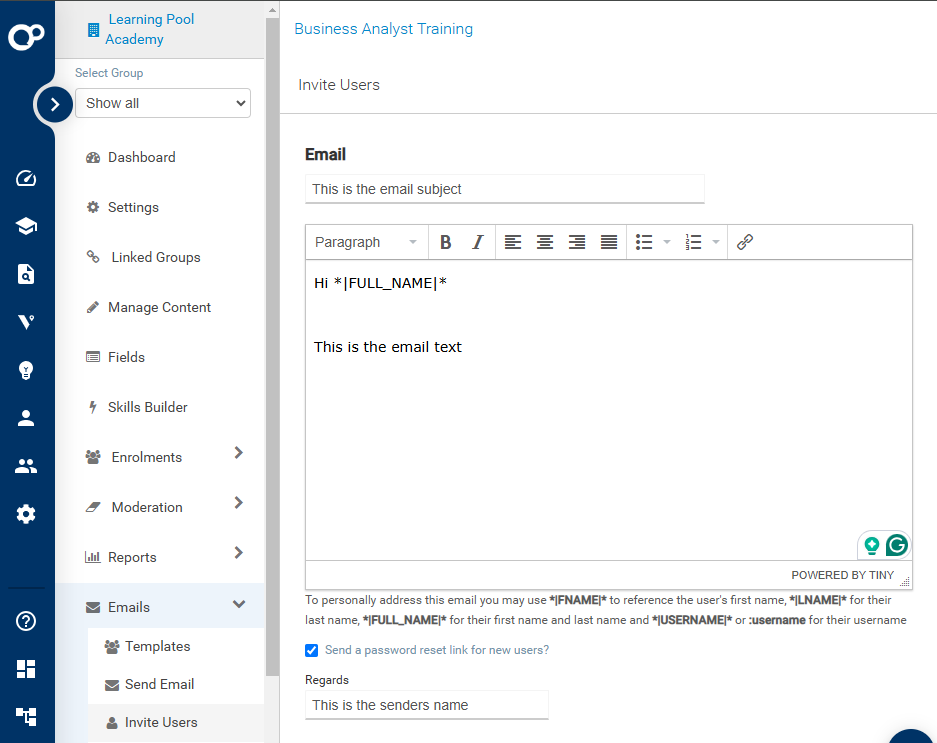Image resolution: width=937 pixels, height=743 pixels.
Task: Open the gear settings icon in left rail
Action: coord(26,514)
